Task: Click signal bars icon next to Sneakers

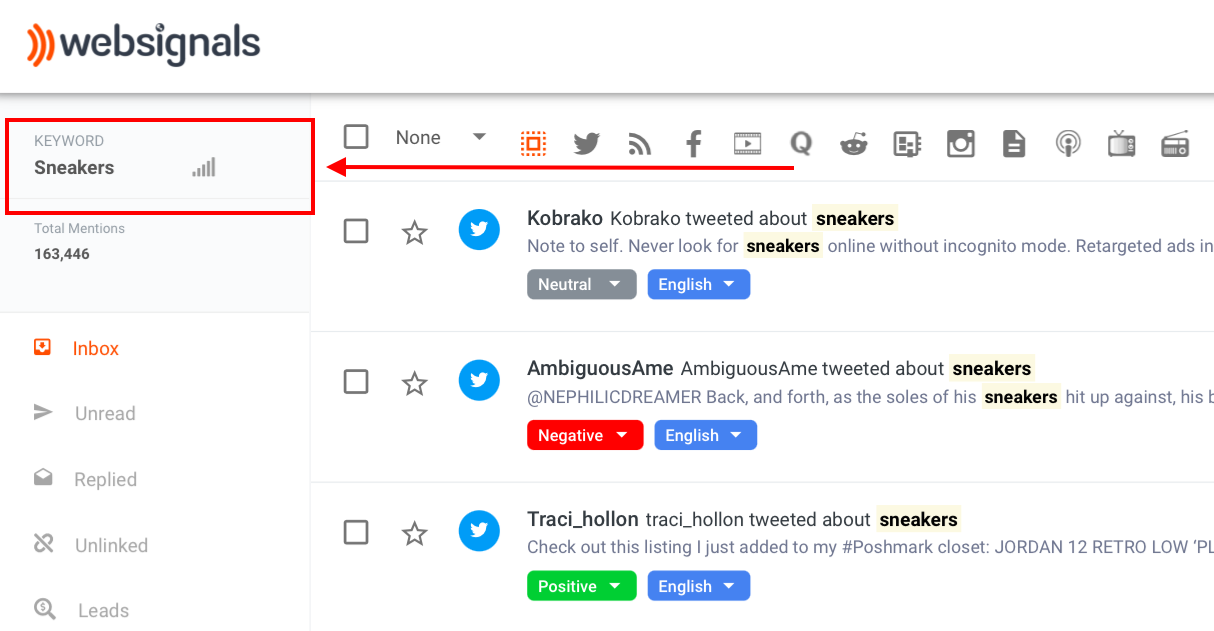Action: point(204,167)
